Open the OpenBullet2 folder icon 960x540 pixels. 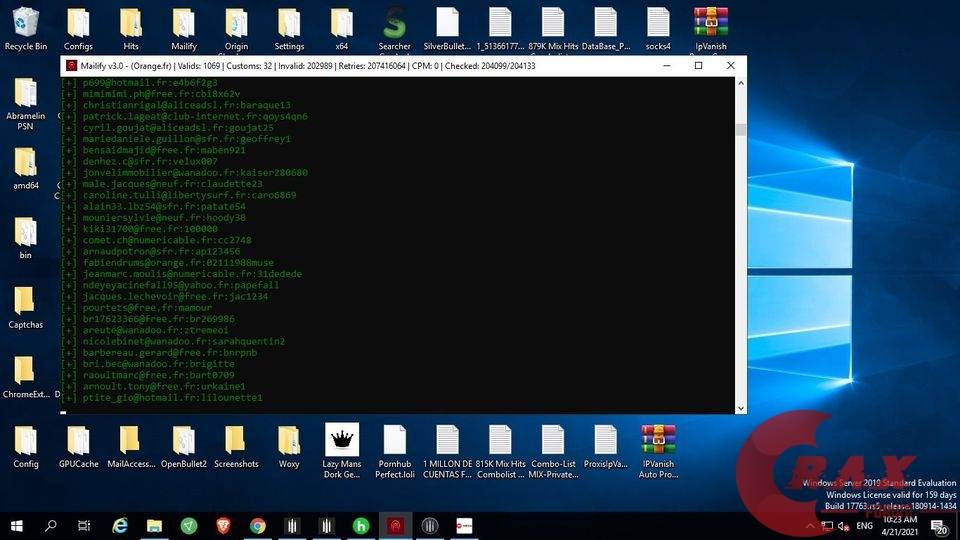184,447
